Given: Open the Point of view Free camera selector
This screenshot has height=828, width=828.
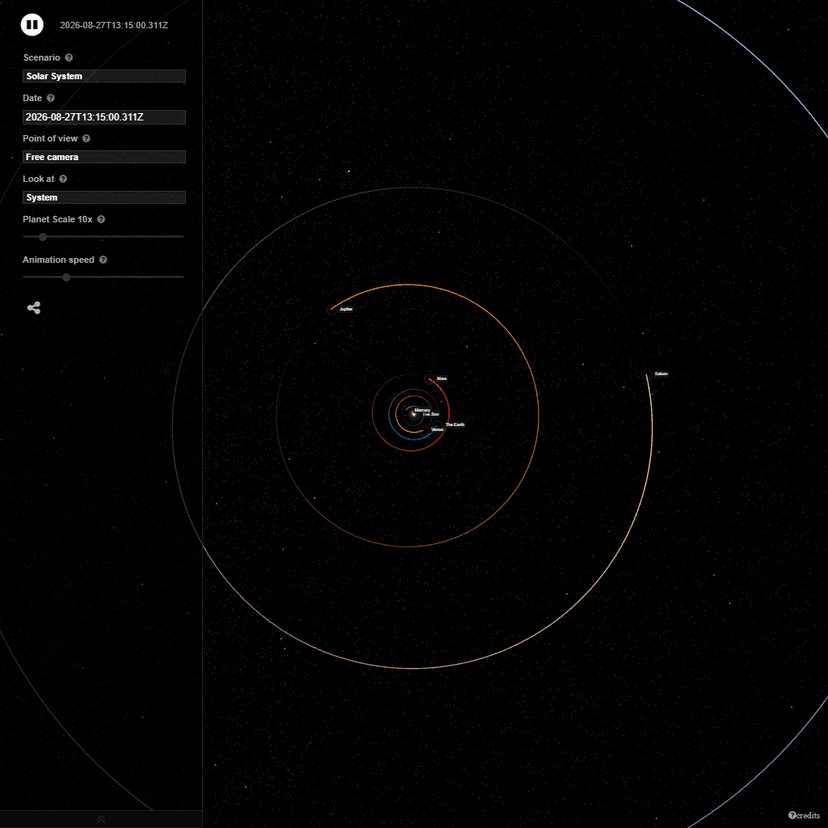Looking at the screenshot, I should coord(103,157).
